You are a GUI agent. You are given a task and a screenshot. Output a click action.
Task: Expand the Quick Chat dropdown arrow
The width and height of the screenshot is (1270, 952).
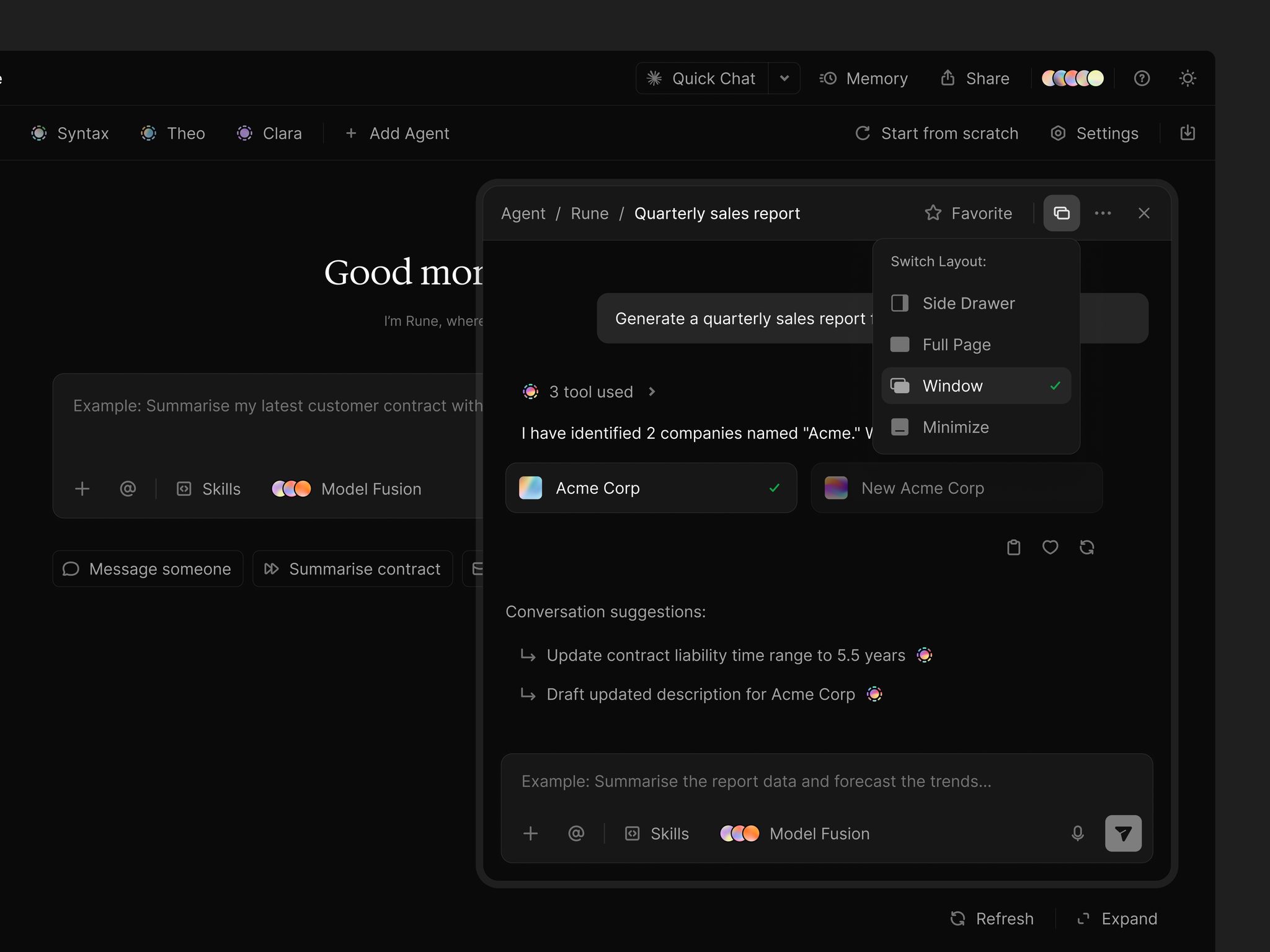coord(784,78)
